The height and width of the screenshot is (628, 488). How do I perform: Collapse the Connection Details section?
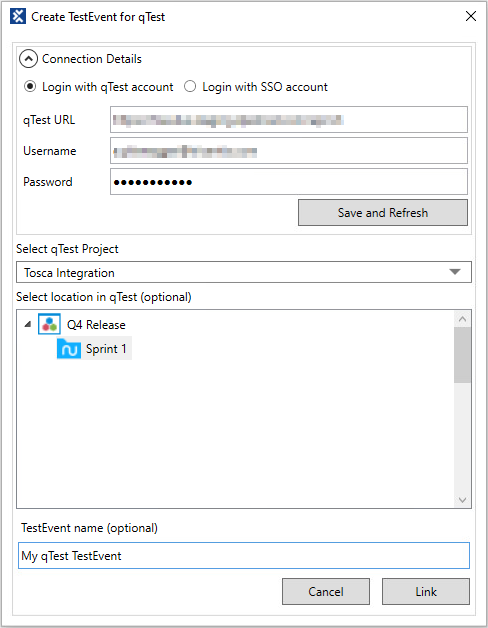(28, 59)
